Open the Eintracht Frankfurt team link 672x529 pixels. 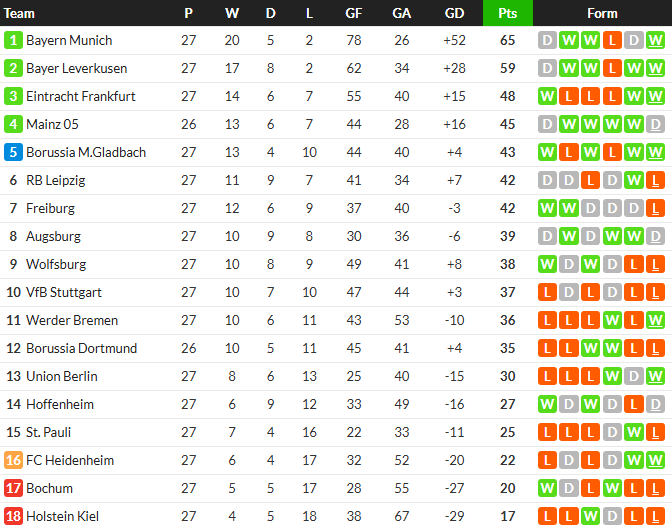pyautogui.click(x=81, y=97)
